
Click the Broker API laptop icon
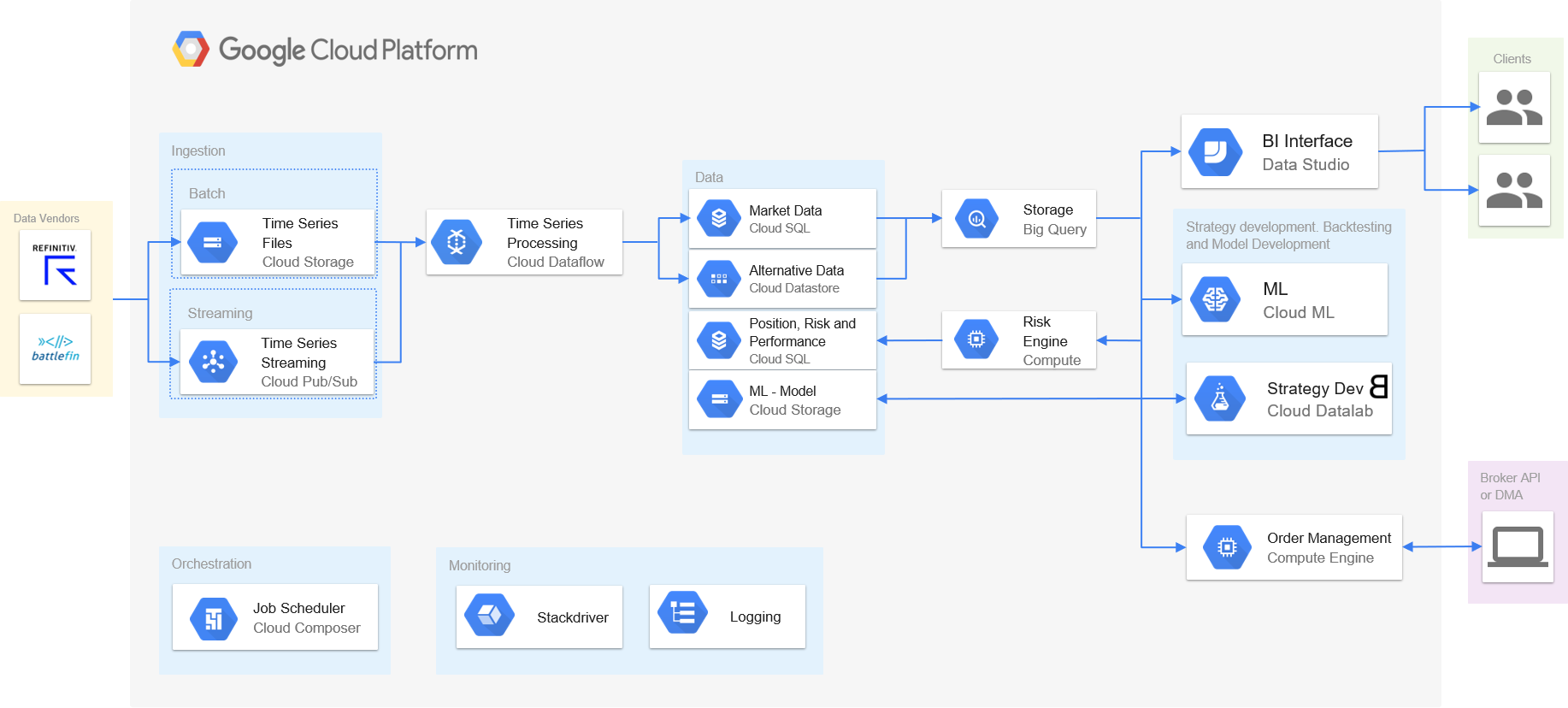[1518, 547]
